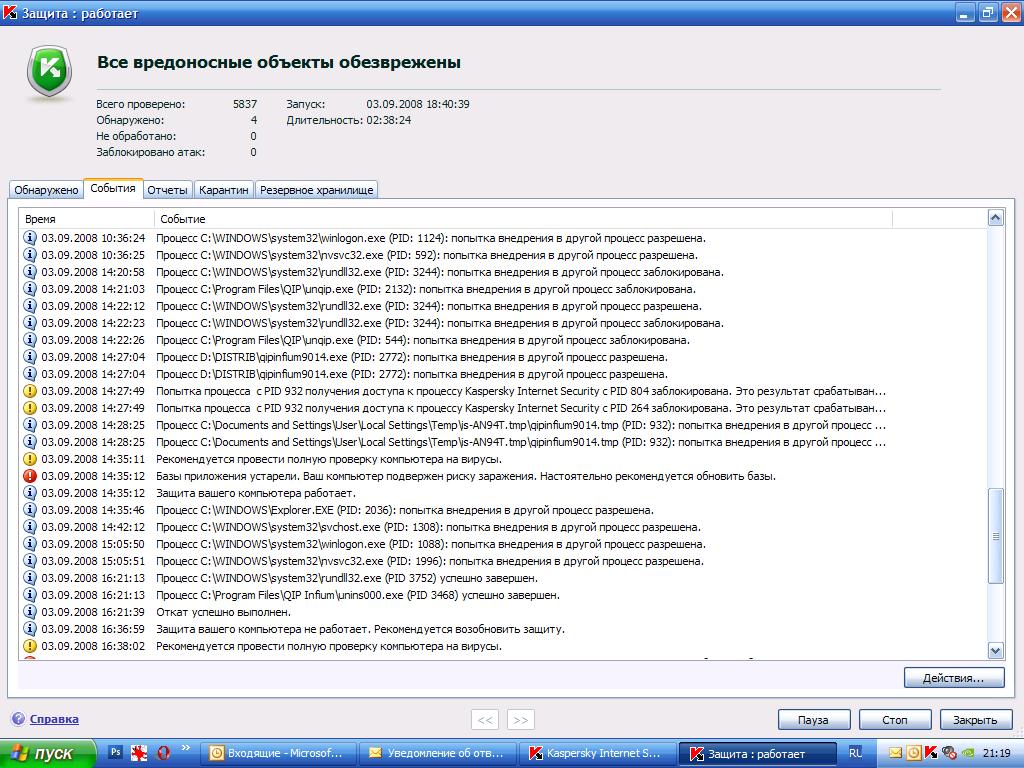Click the red splat icon in quick launch

[139, 752]
